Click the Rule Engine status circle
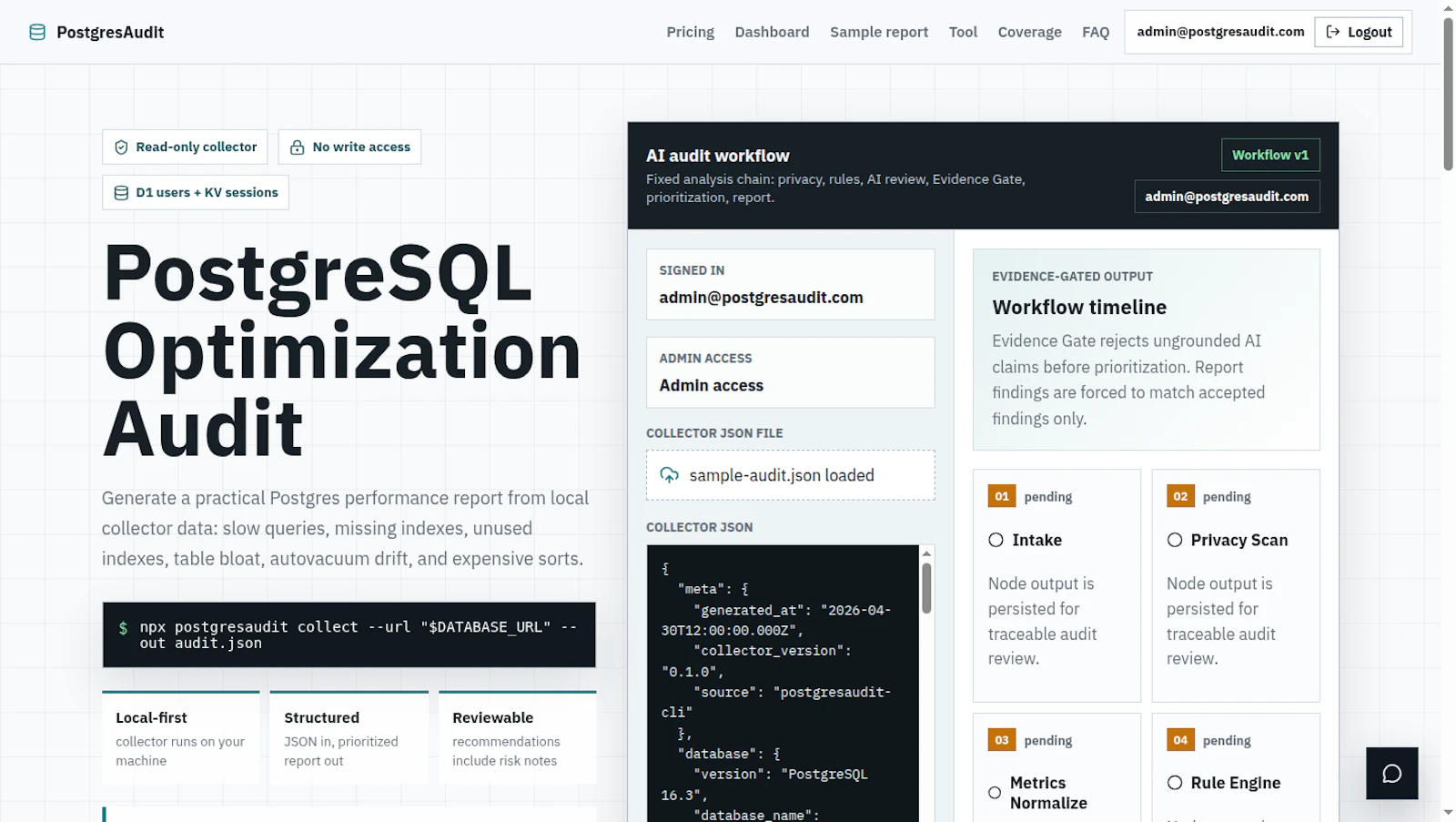Screen dimensions: 1456x822 [x=1175, y=783]
